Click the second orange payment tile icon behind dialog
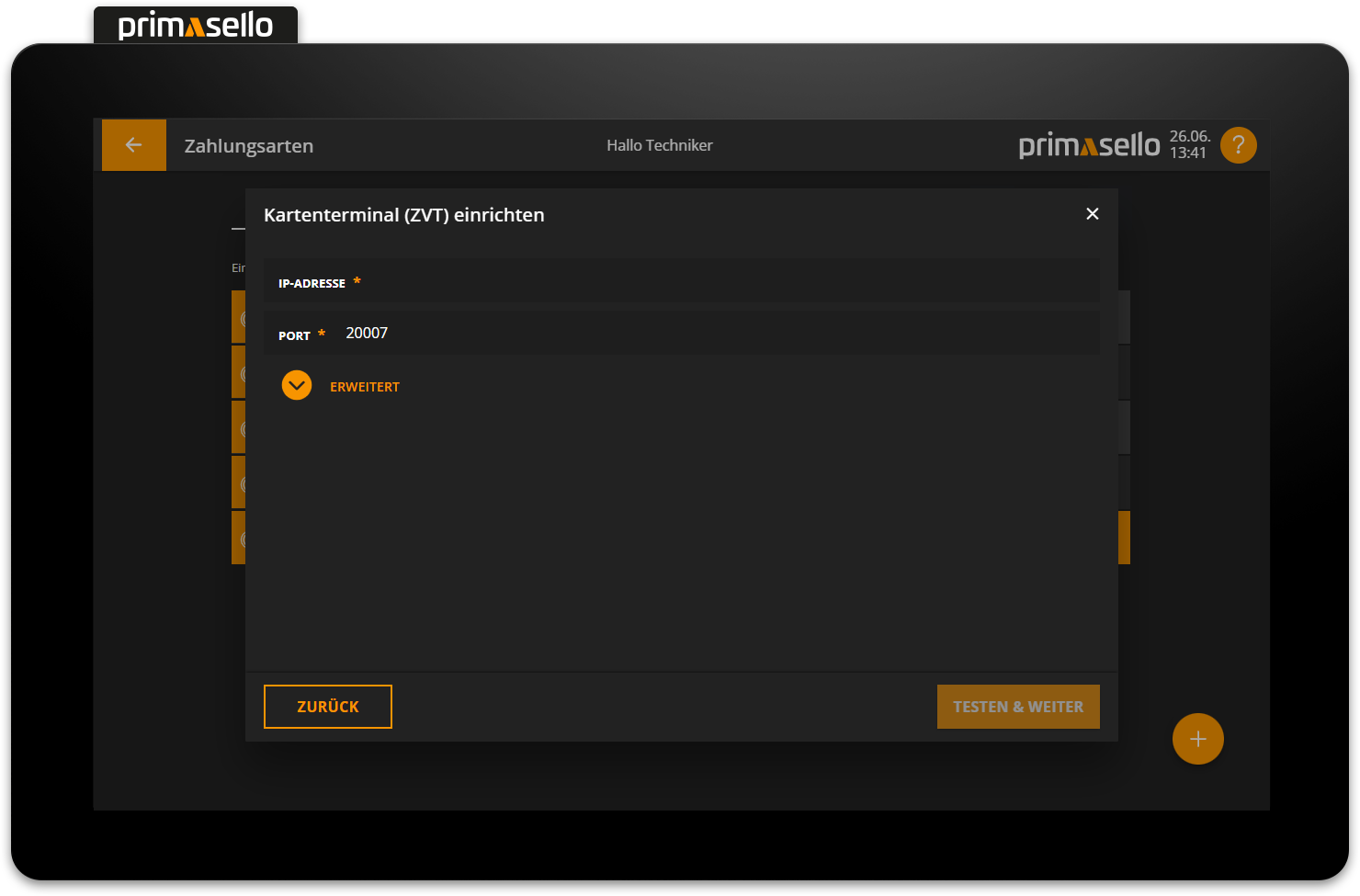The width and height of the screenshot is (1360, 896). coord(242,372)
